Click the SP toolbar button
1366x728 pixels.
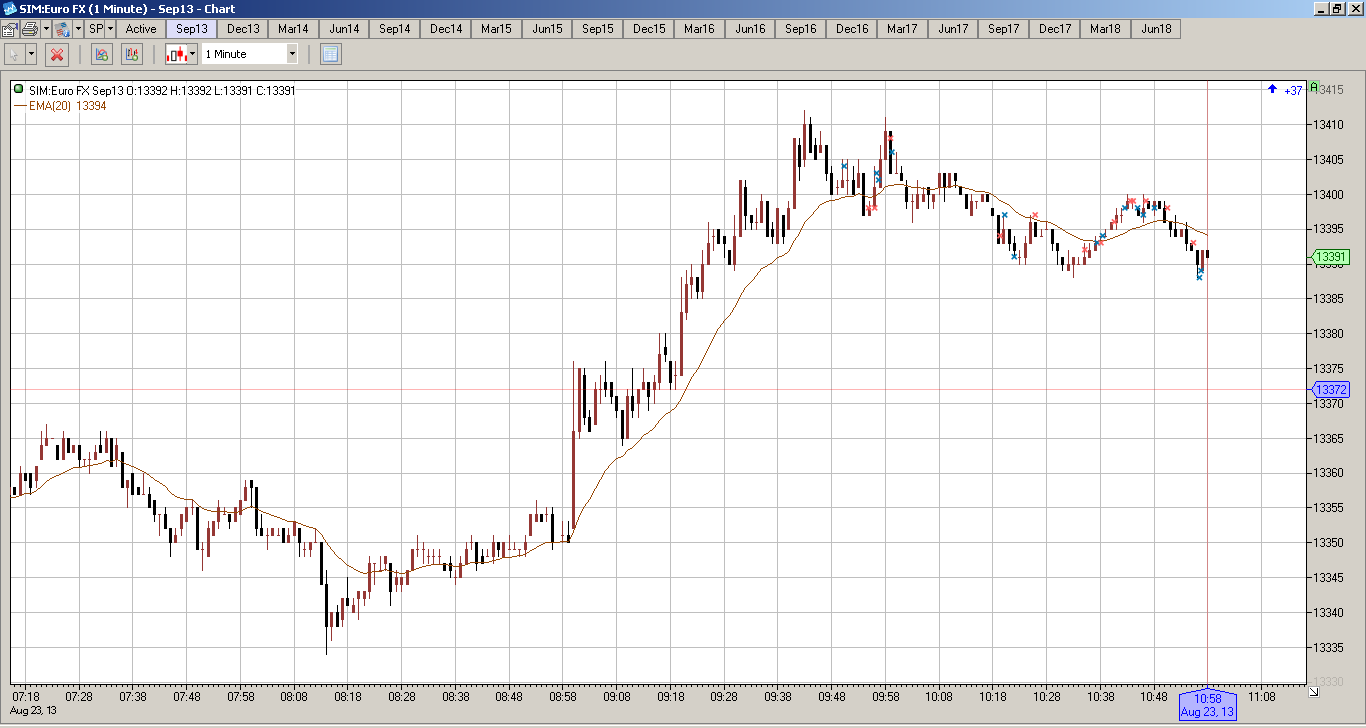point(96,29)
